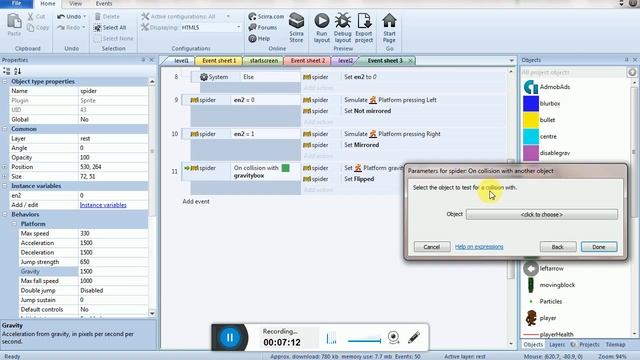Click the Debug layout bug icon
Viewport: 640px width, 360px height.
(x=342, y=20)
